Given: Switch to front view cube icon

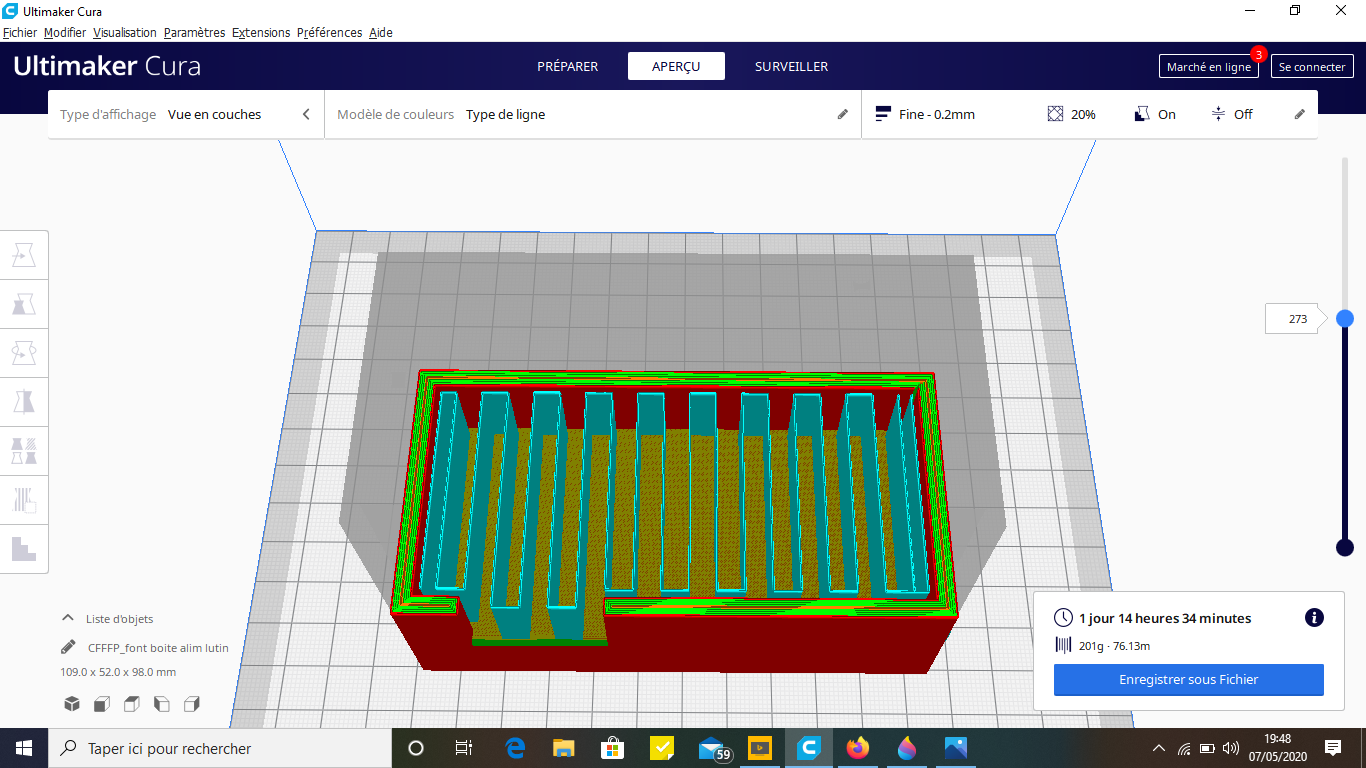Looking at the screenshot, I should (101, 704).
